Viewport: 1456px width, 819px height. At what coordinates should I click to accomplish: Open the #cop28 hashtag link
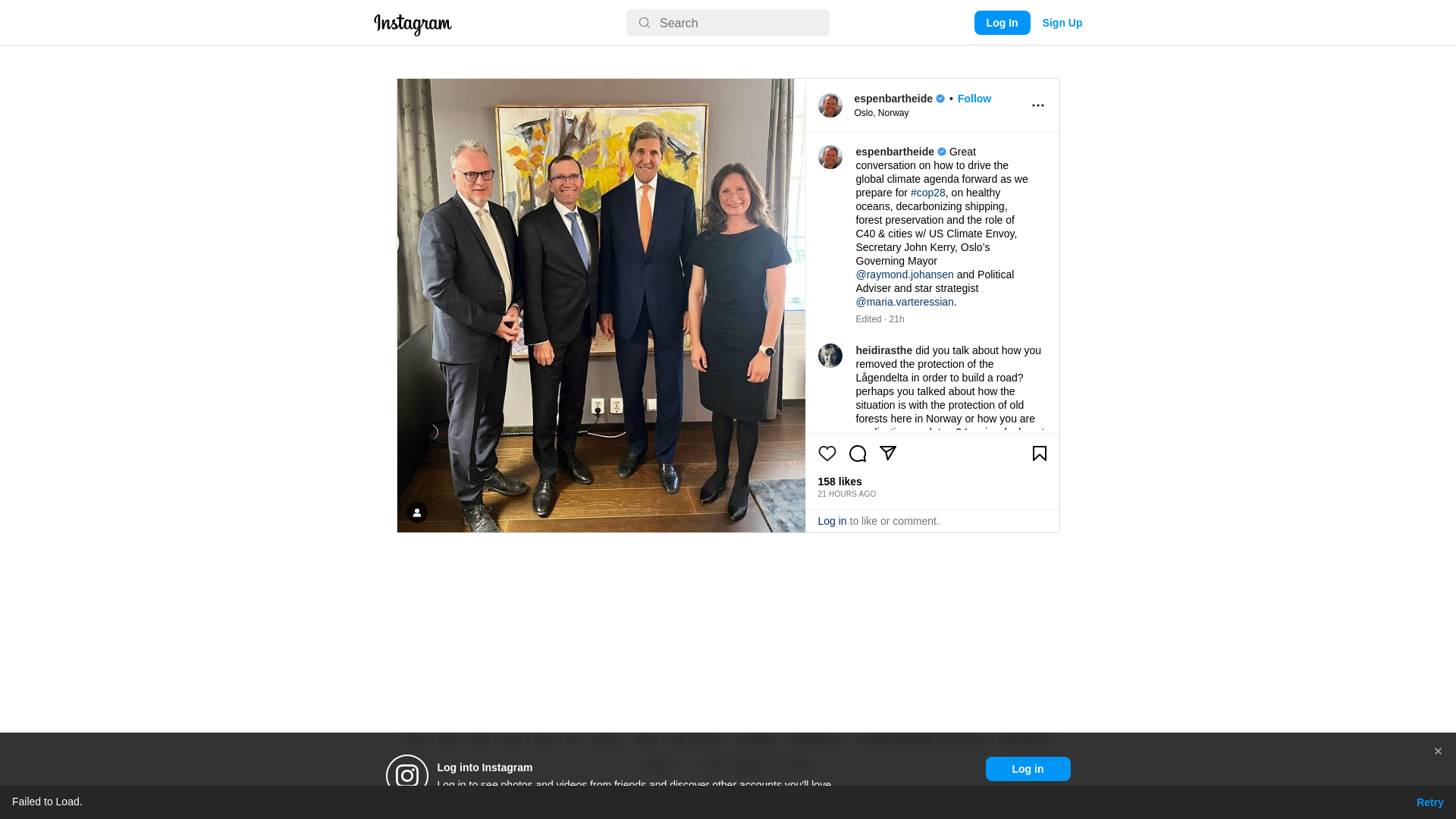tap(927, 193)
